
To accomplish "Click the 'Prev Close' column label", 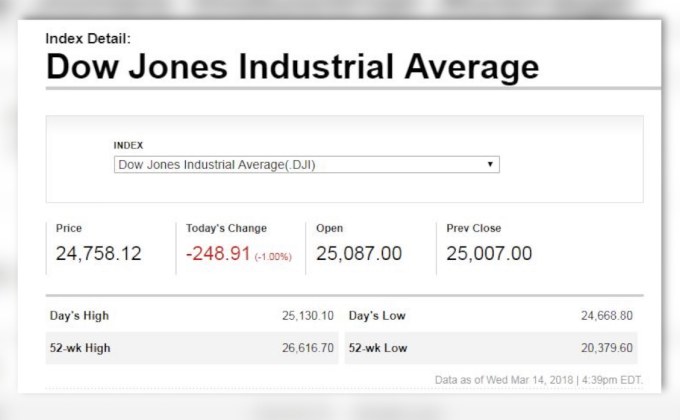I will click(474, 228).
